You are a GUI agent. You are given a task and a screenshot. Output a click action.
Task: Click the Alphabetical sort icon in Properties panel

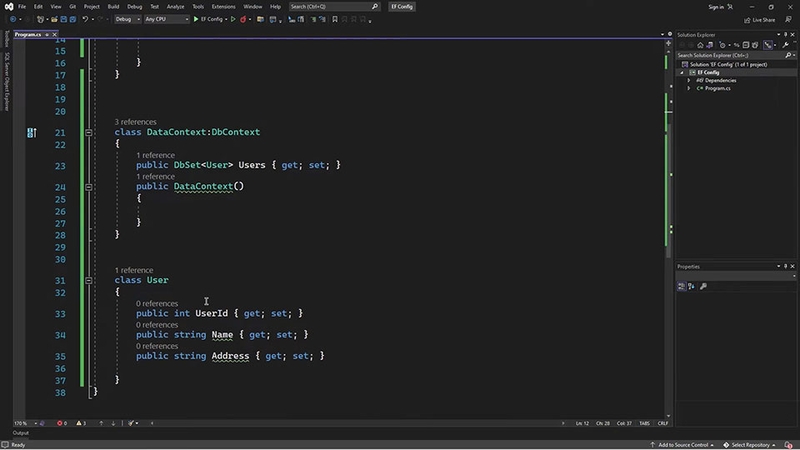(x=691, y=286)
